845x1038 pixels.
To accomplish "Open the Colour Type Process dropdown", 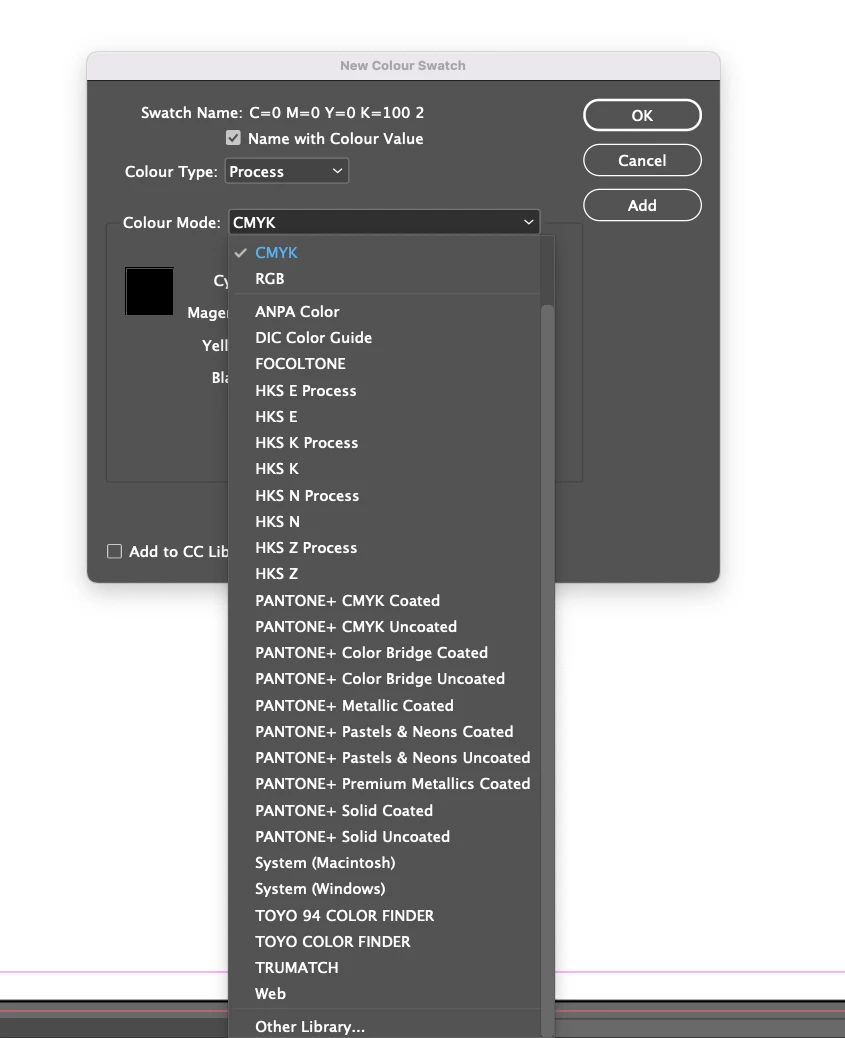I will click(287, 171).
